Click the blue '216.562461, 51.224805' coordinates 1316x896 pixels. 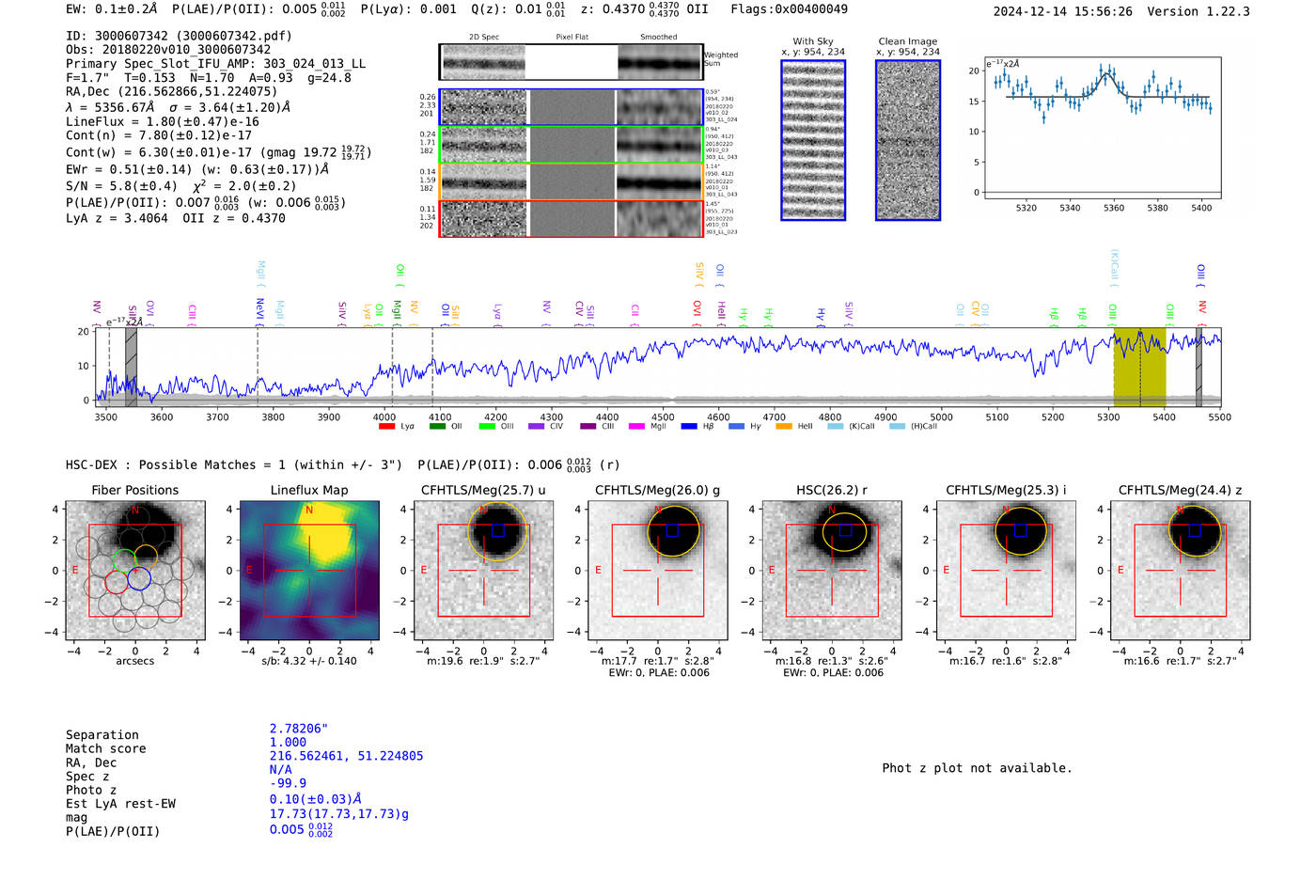pyautogui.click(x=346, y=756)
